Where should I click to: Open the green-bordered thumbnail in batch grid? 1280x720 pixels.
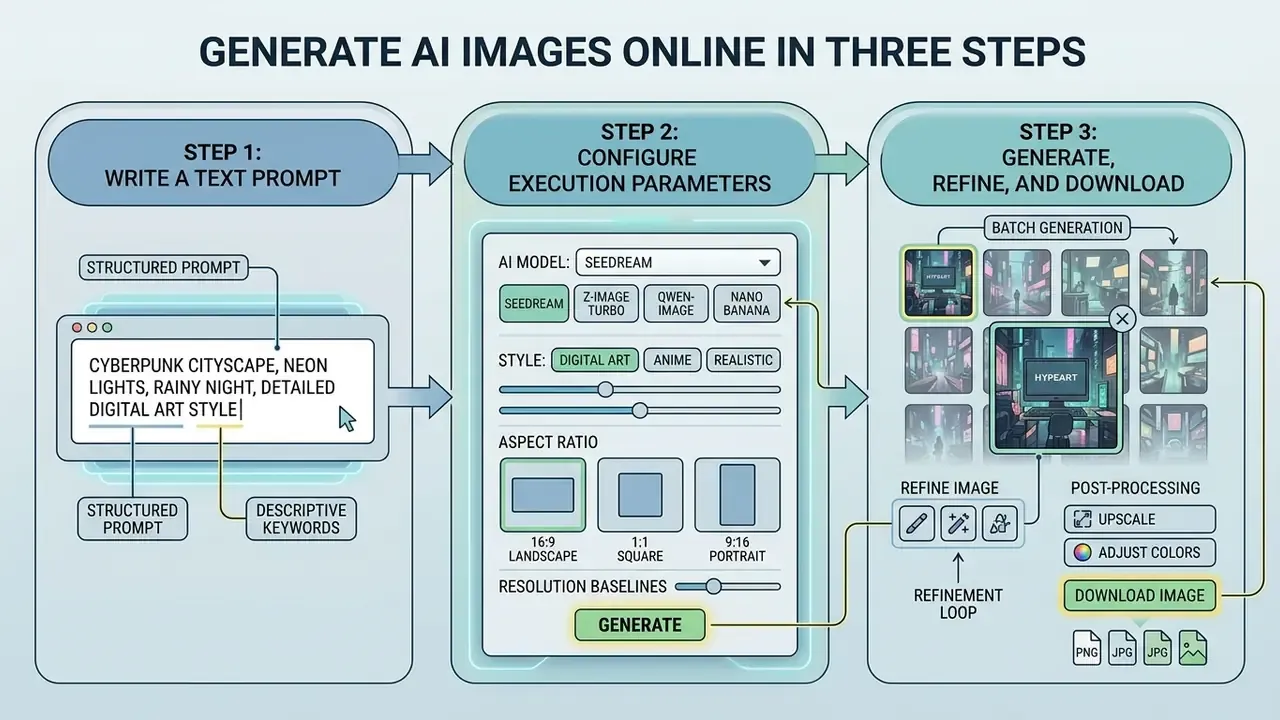pyautogui.click(x=937, y=283)
